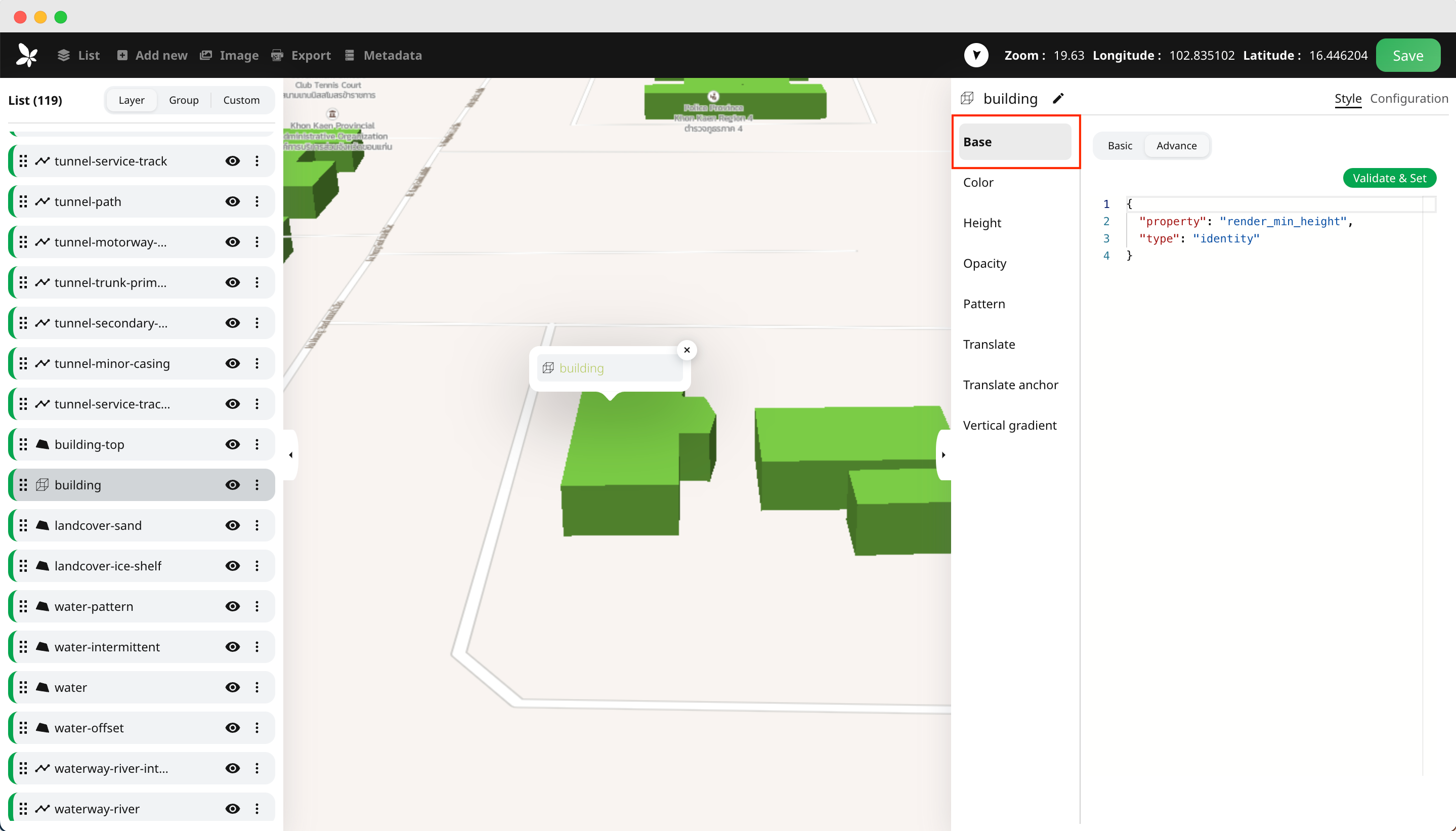The width and height of the screenshot is (1456, 831).
Task: Toggle visibility of the tunnel-trunk-prim layer
Action: pyautogui.click(x=232, y=282)
